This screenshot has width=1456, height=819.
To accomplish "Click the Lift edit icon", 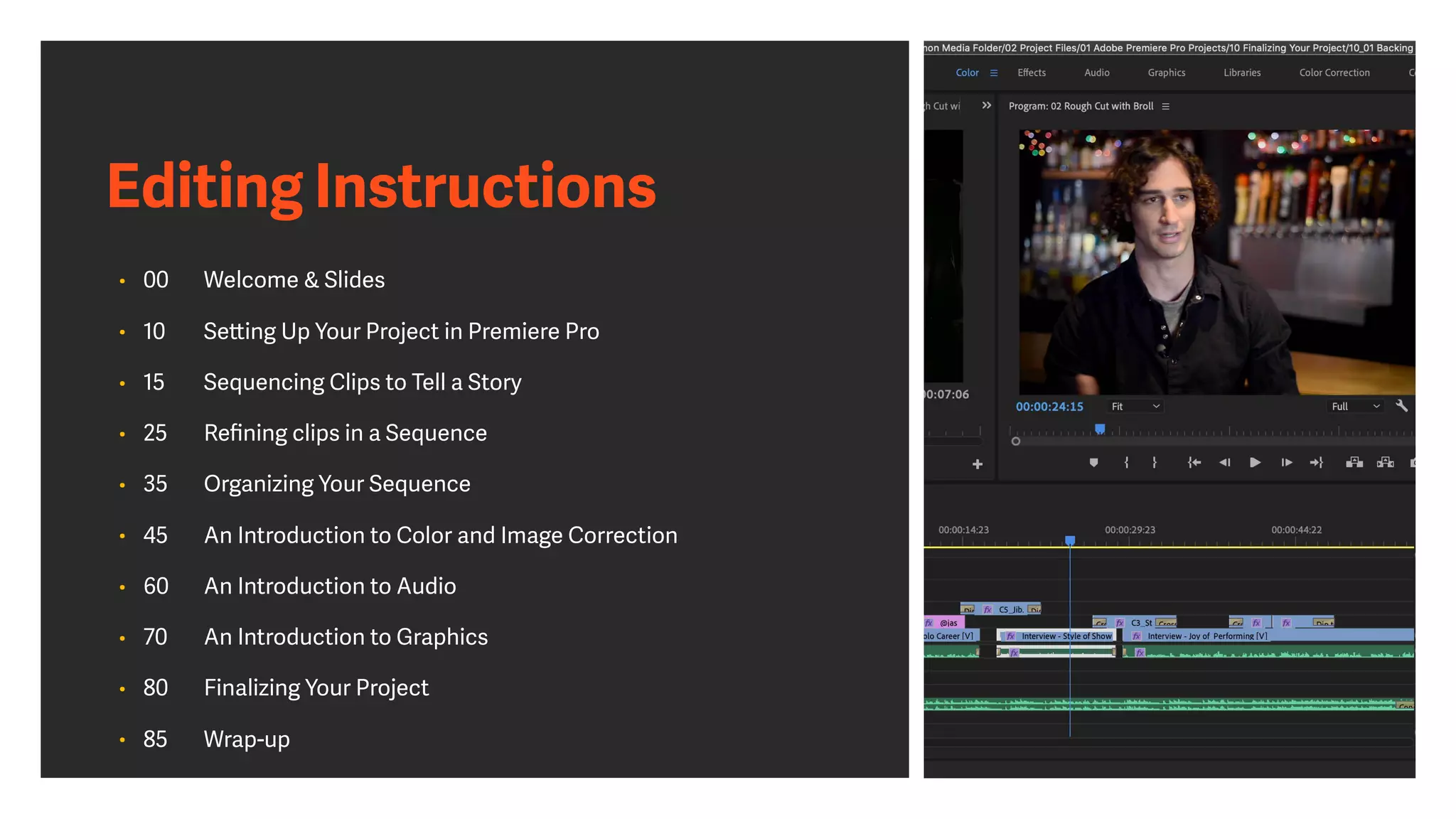I will click(x=1354, y=463).
